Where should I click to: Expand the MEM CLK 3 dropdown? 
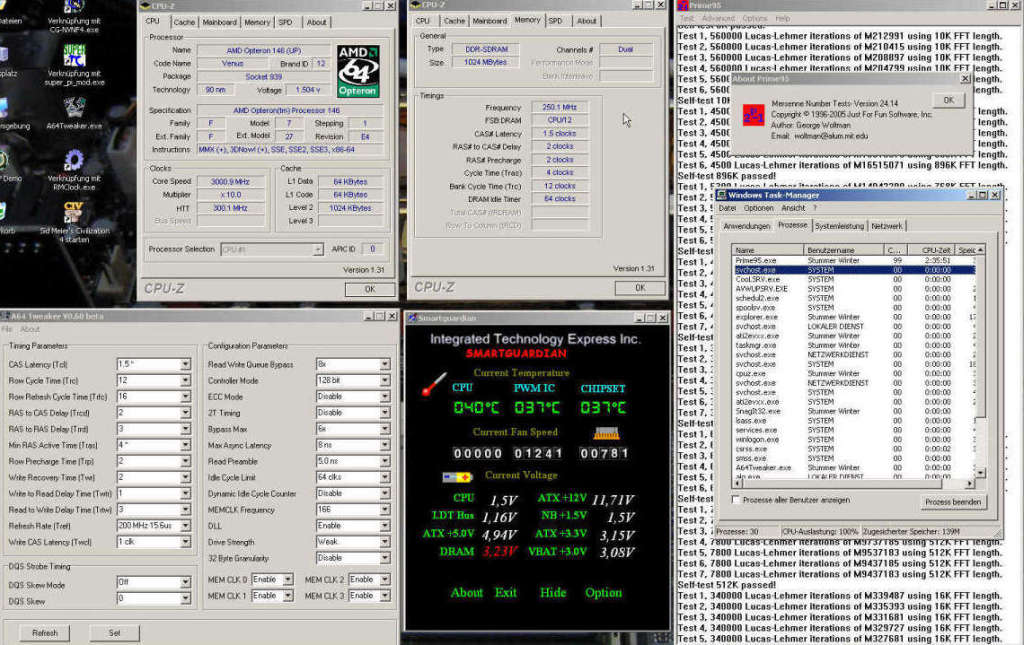pos(385,596)
